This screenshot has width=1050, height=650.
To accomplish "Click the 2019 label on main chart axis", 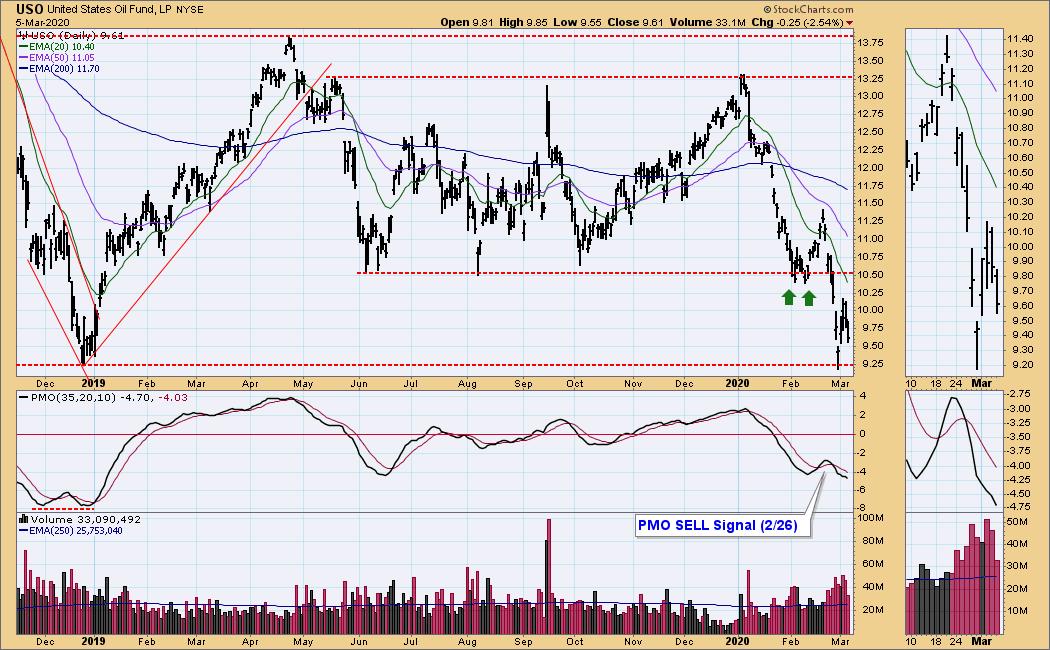I will 93,384.
